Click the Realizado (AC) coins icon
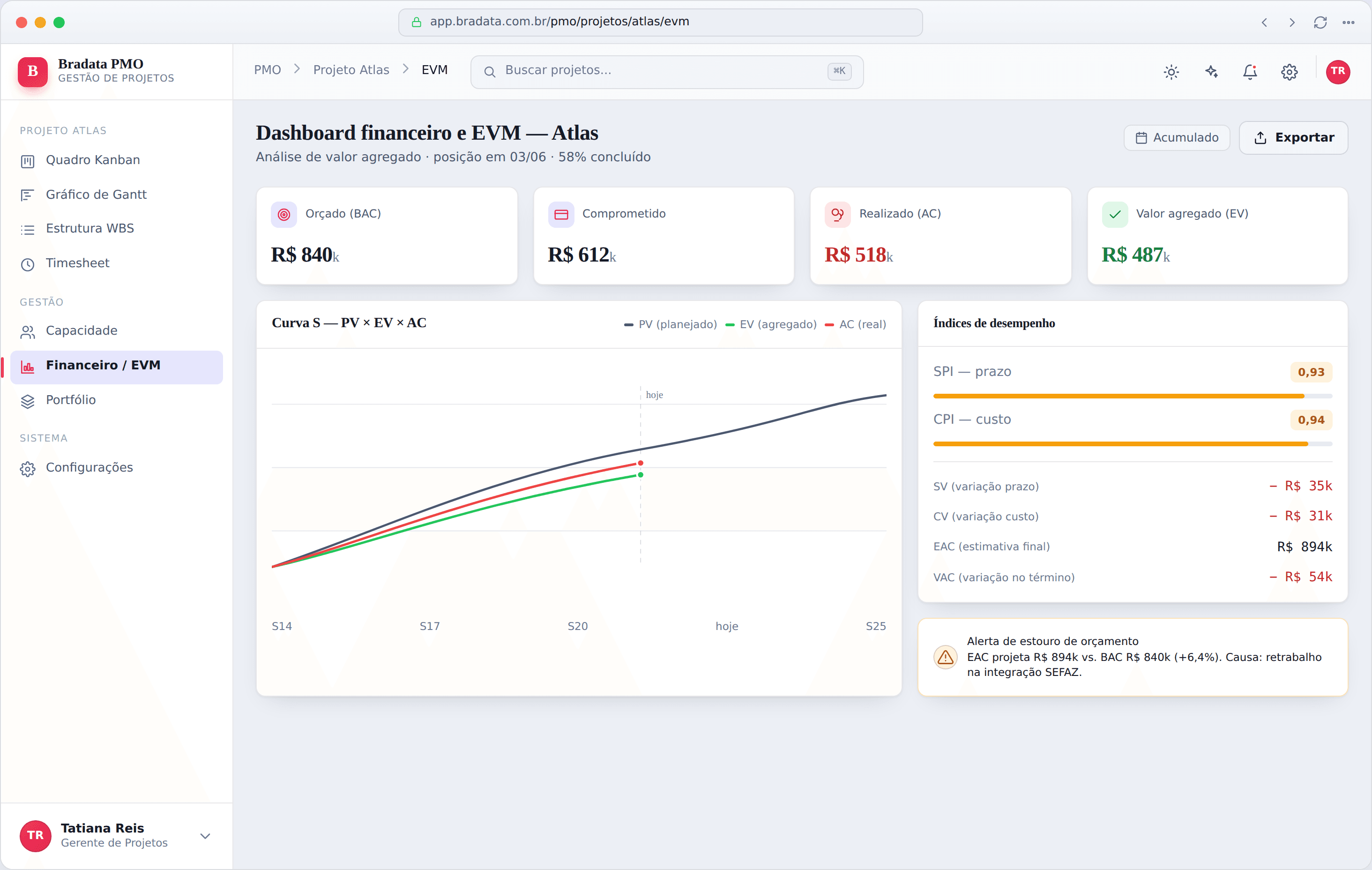Viewport: 1372px width, 870px height. pyautogui.click(x=837, y=215)
